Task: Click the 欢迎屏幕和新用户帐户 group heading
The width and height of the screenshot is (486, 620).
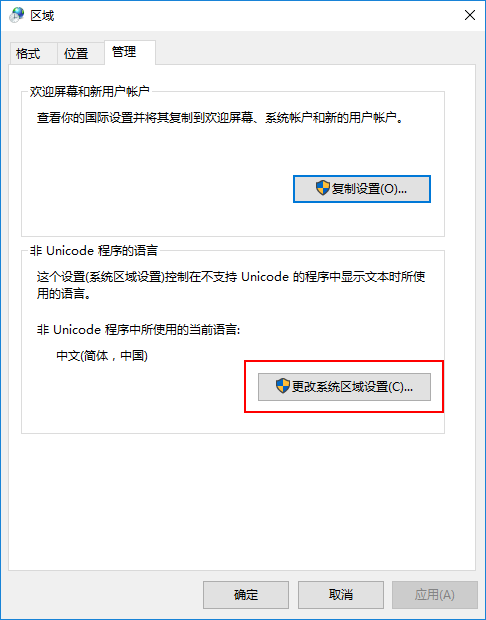Action: [x=90, y=92]
